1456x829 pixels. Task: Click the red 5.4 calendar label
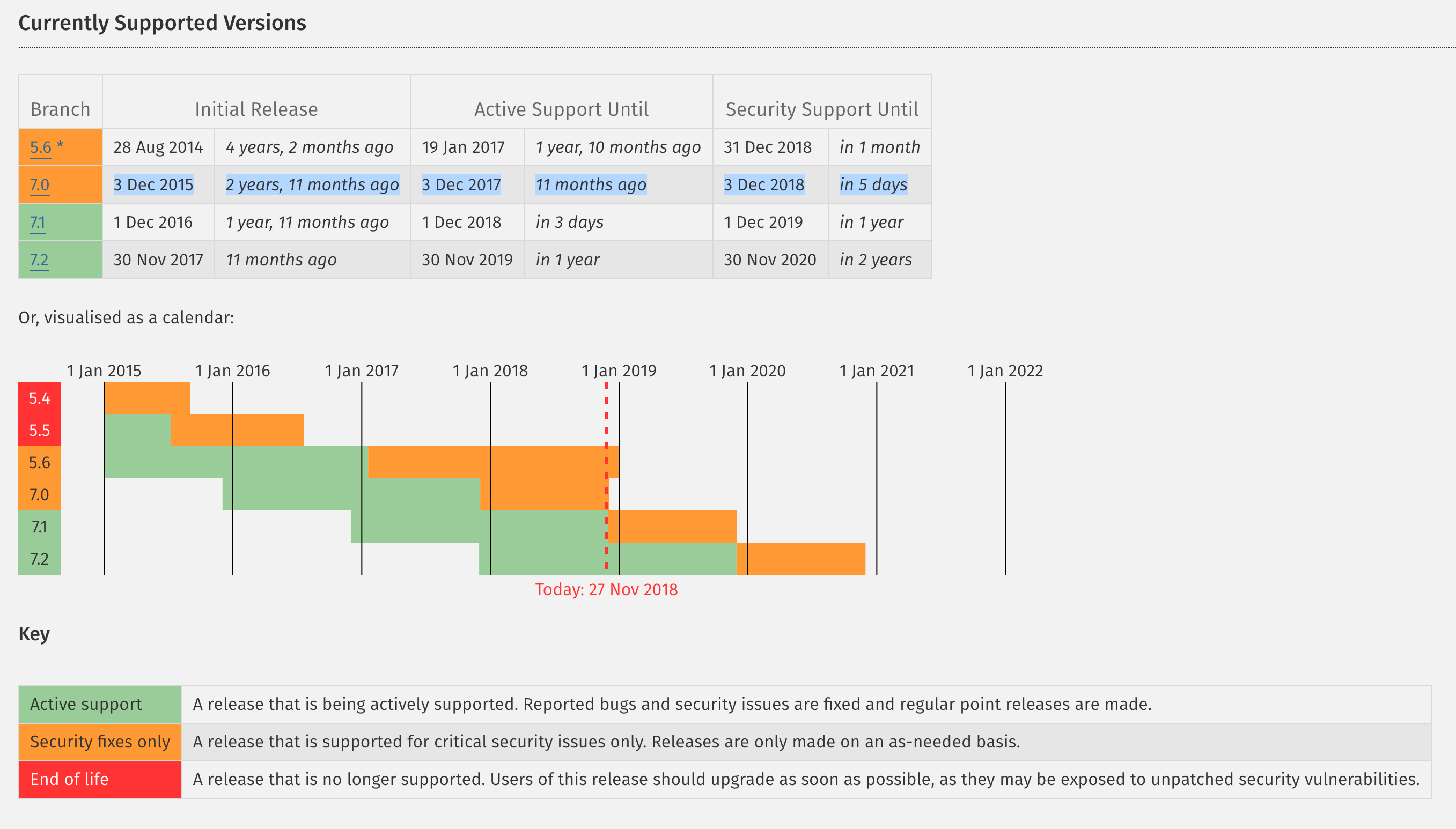(39, 398)
